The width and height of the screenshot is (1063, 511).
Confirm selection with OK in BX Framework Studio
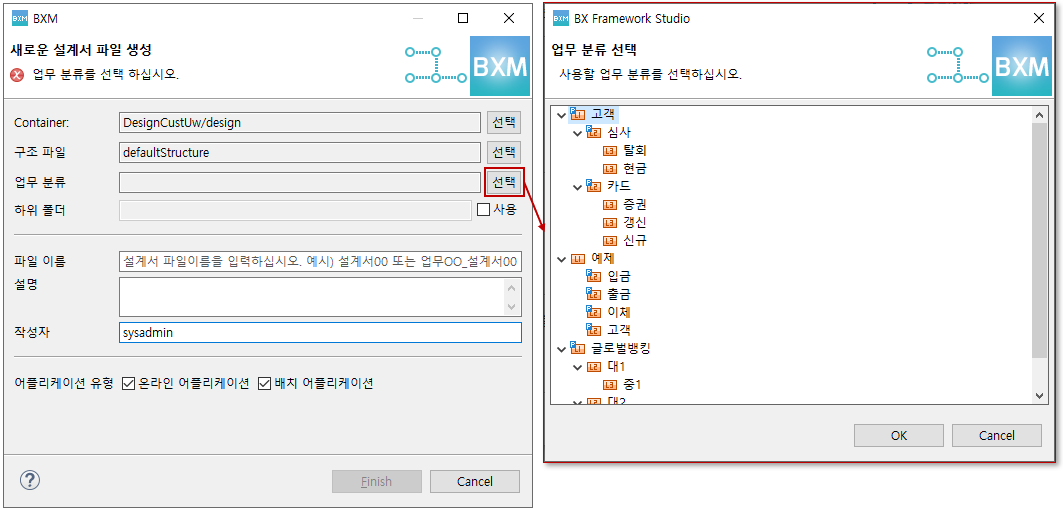(899, 435)
